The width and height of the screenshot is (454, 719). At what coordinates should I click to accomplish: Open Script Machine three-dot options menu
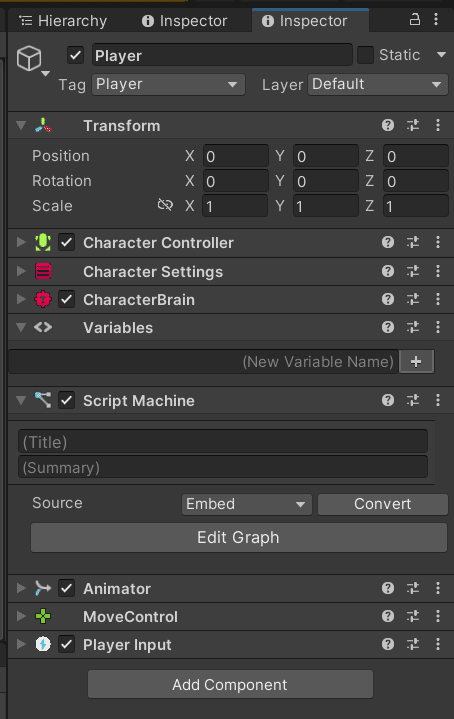coord(438,400)
